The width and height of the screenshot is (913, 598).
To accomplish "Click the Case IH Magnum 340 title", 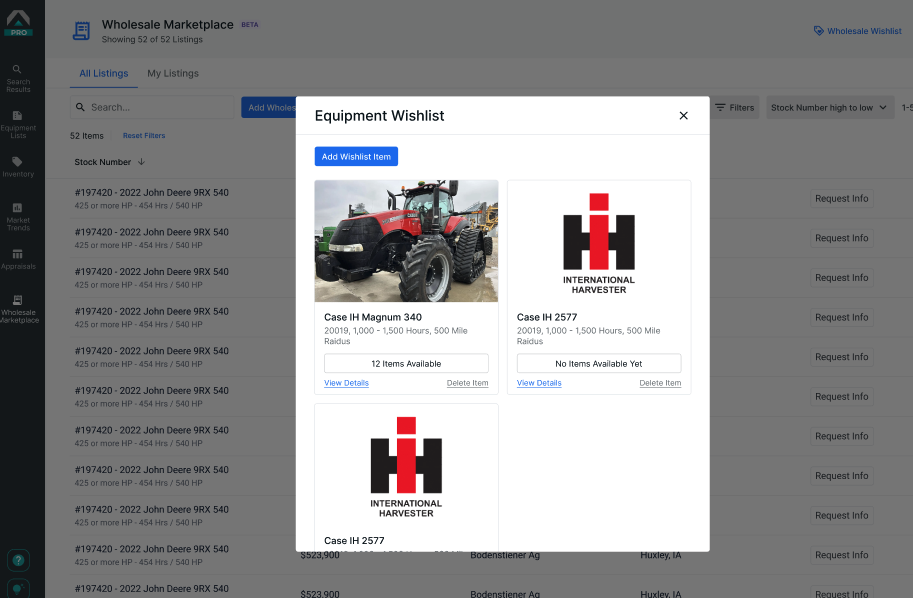I will click(x=373, y=317).
